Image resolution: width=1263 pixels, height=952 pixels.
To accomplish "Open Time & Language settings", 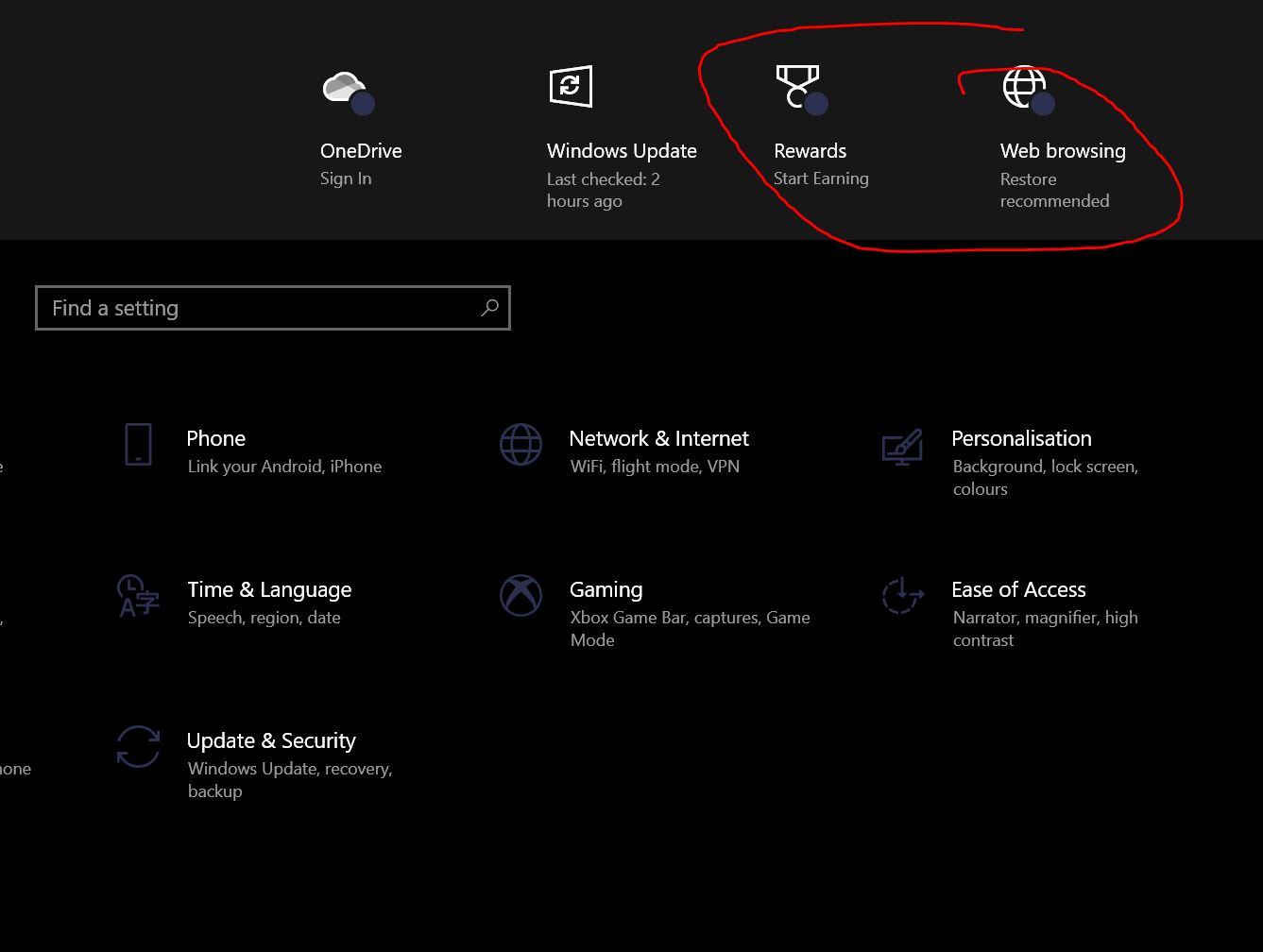I will [269, 590].
